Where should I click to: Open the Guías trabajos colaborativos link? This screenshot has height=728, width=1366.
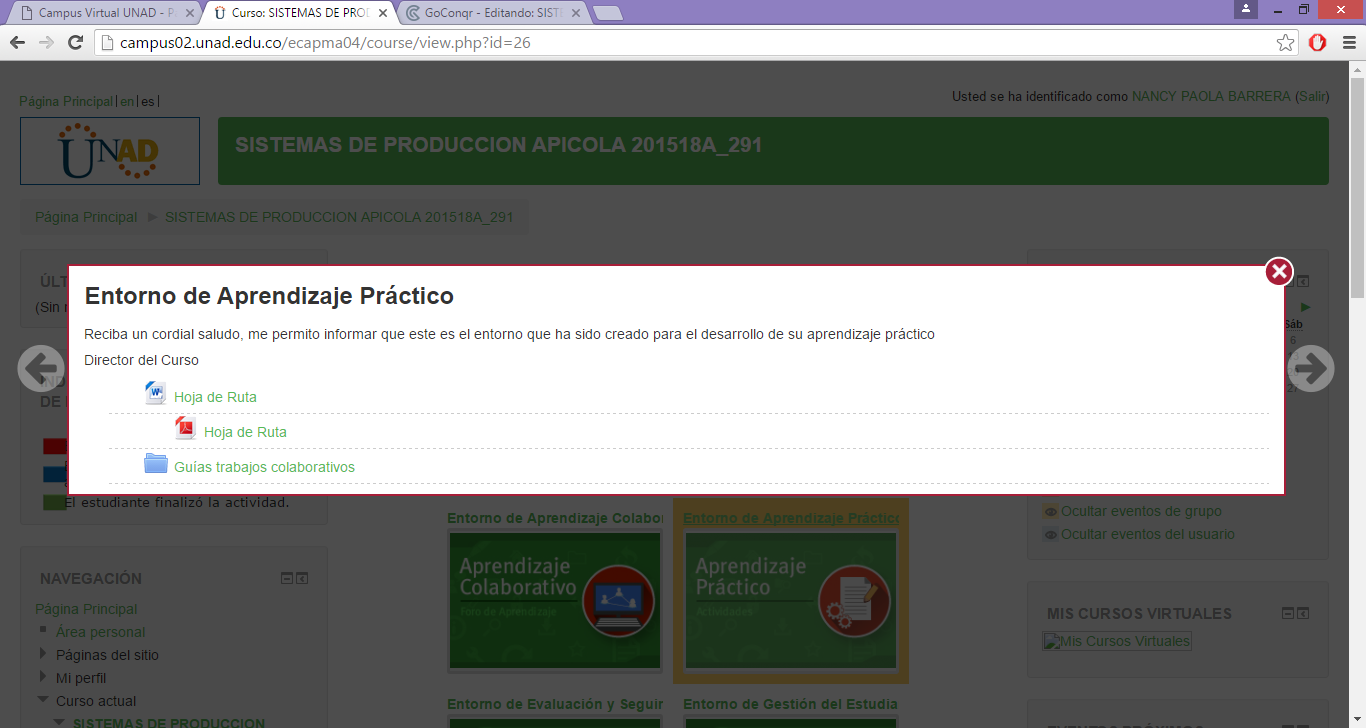point(264,467)
